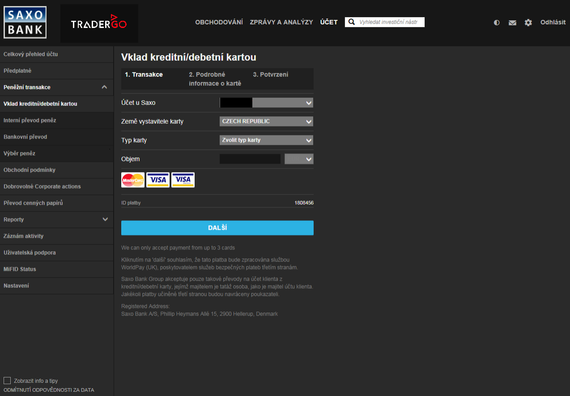Screen dimensions: 570x396
Task: Click the 'Vklad kreditní/debetní kartou' page heading
Action: (x=189, y=57)
